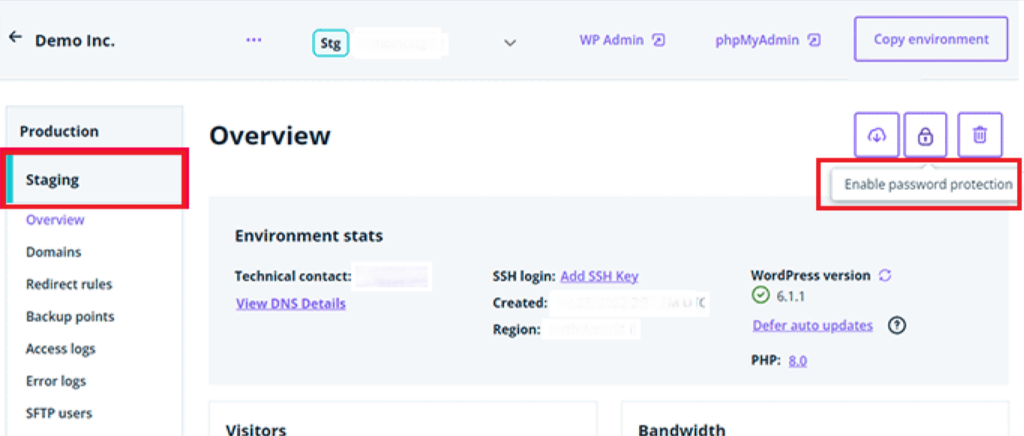Click the backup download cloud icon
The height and width of the screenshot is (436, 1024).
pyautogui.click(x=876, y=135)
